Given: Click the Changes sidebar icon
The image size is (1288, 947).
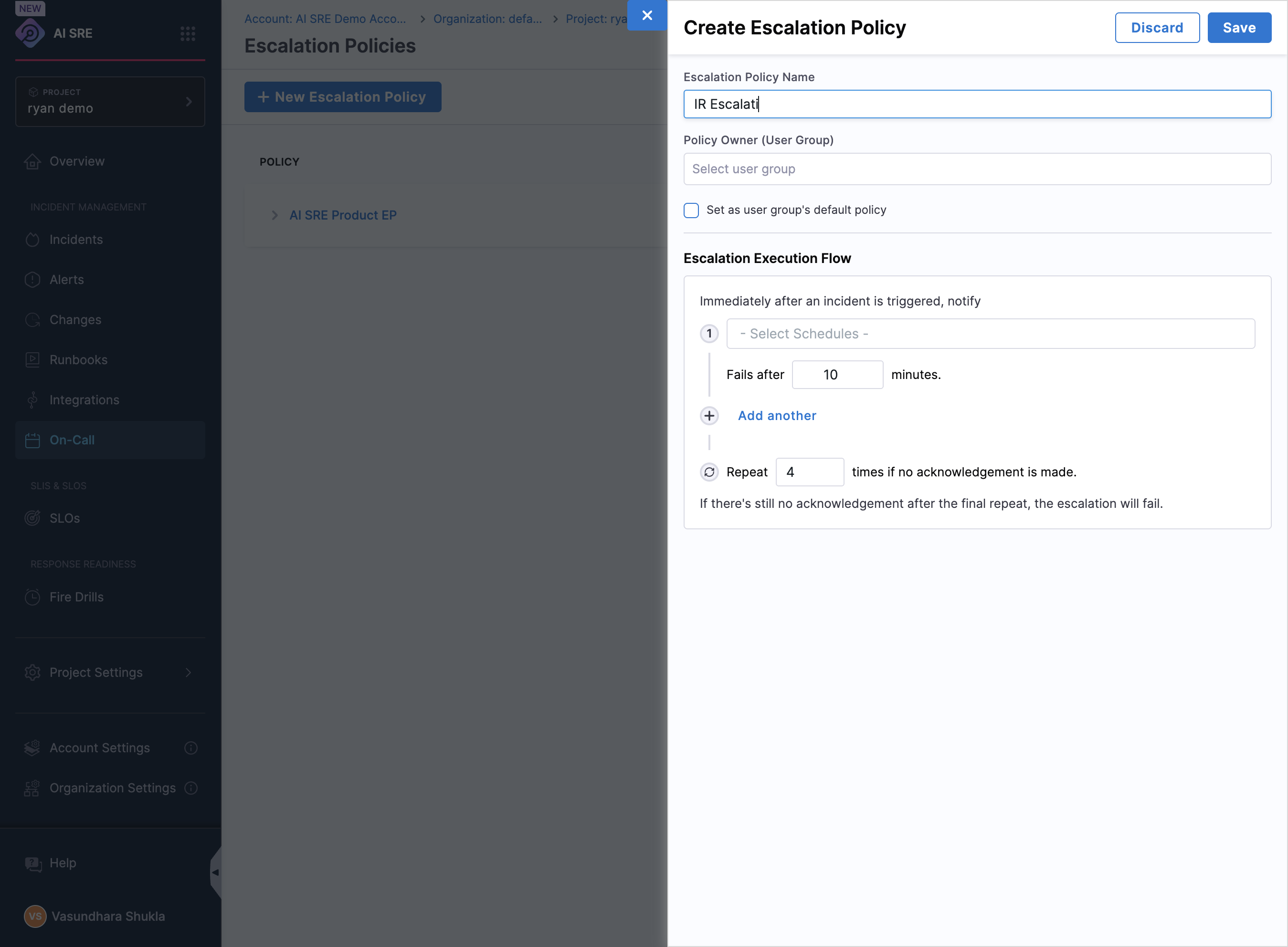Looking at the screenshot, I should (x=32, y=320).
